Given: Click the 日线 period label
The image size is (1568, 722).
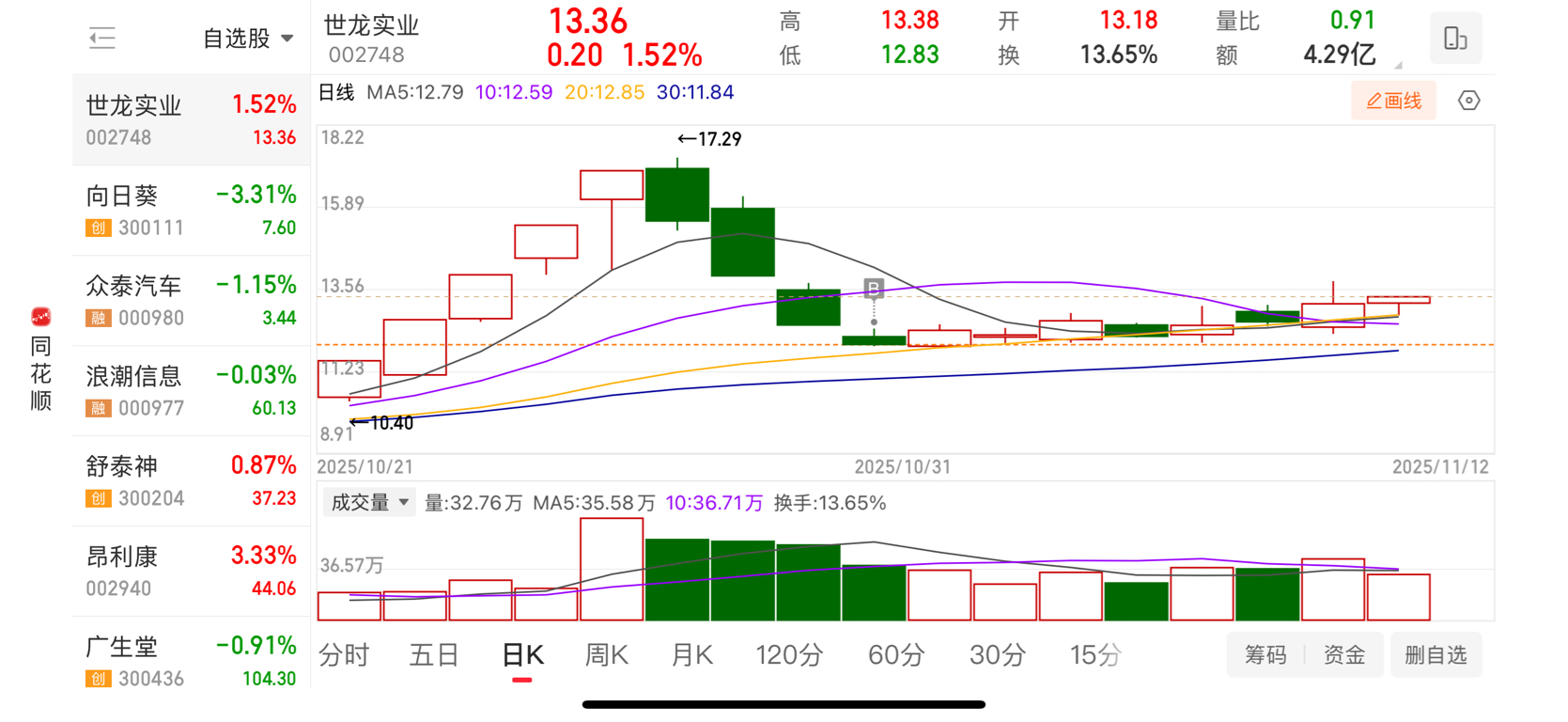Looking at the screenshot, I should point(336,92).
